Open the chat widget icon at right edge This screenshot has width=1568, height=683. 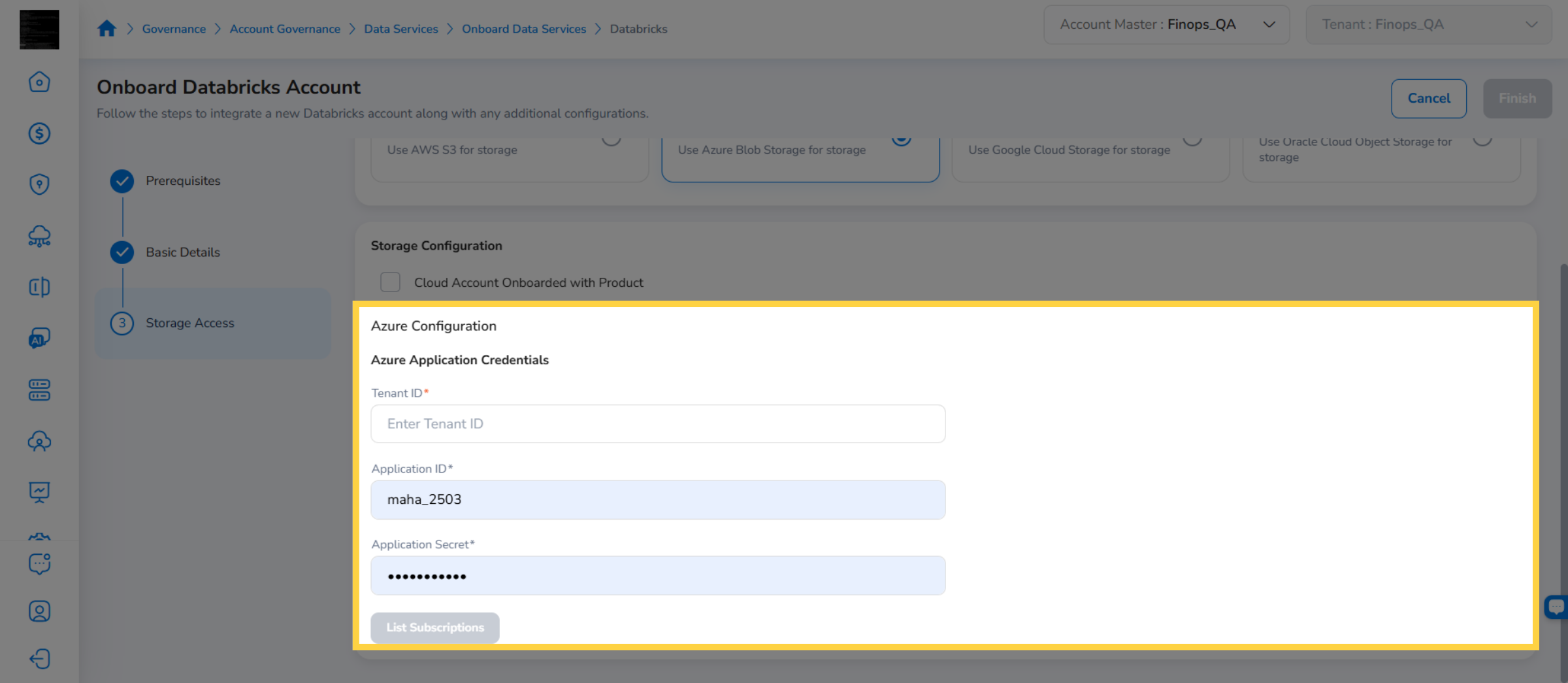click(x=1556, y=607)
